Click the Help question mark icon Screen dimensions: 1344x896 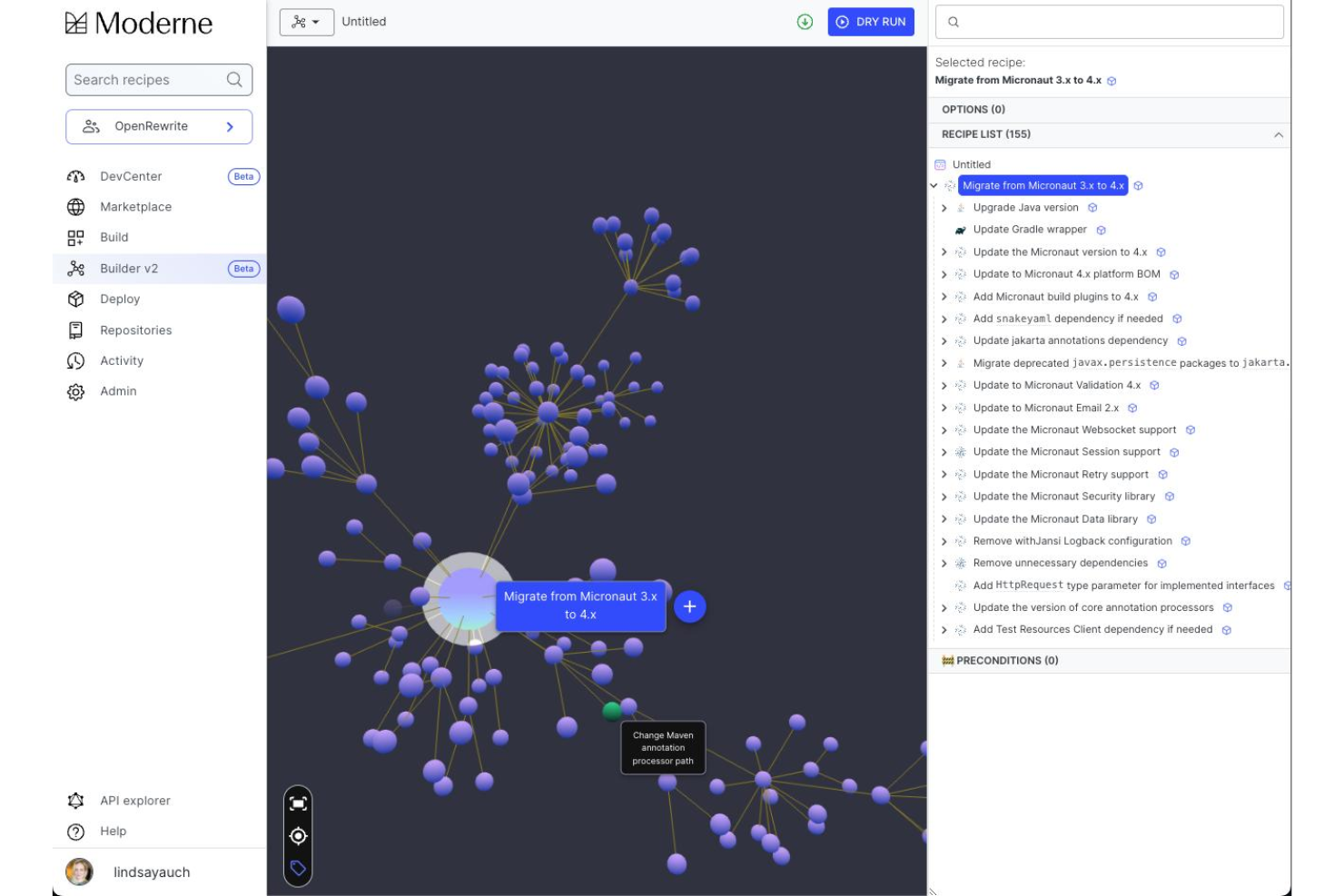click(76, 832)
